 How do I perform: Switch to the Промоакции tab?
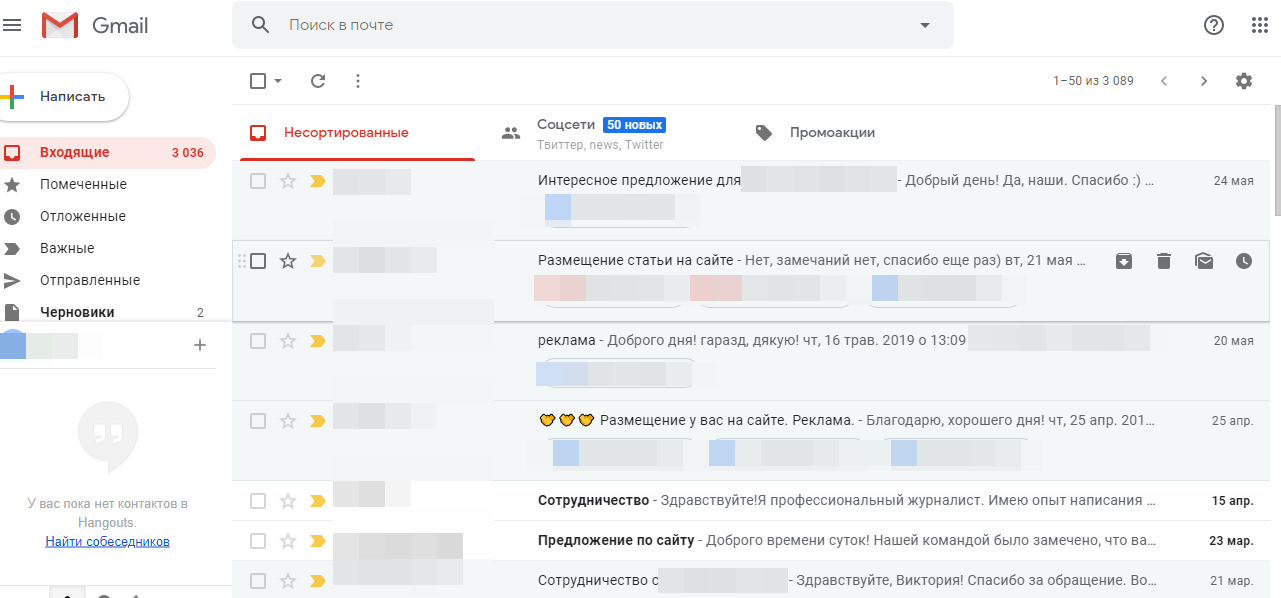click(x=832, y=132)
